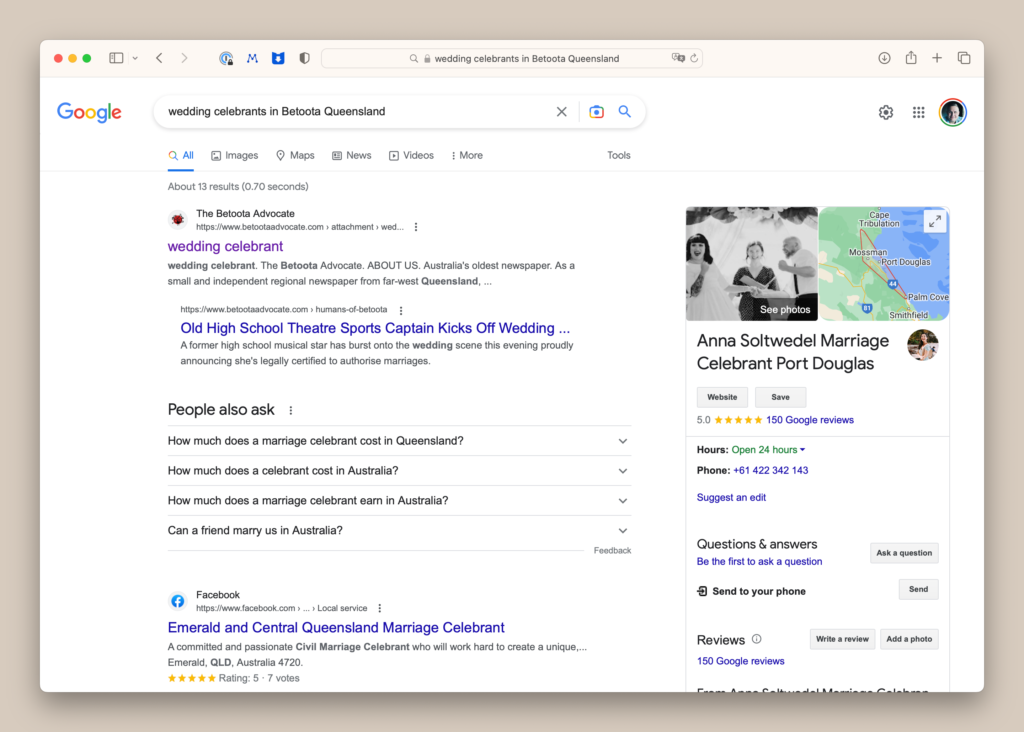Clear search text with the X icon

tap(561, 112)
